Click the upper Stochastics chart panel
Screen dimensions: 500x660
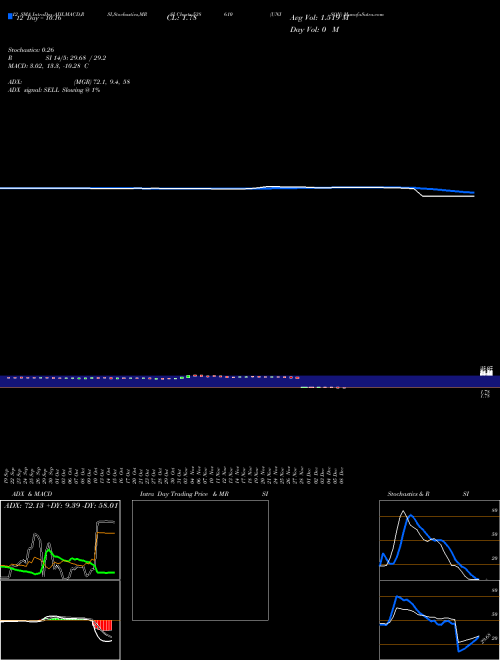(x=439, y=540)
